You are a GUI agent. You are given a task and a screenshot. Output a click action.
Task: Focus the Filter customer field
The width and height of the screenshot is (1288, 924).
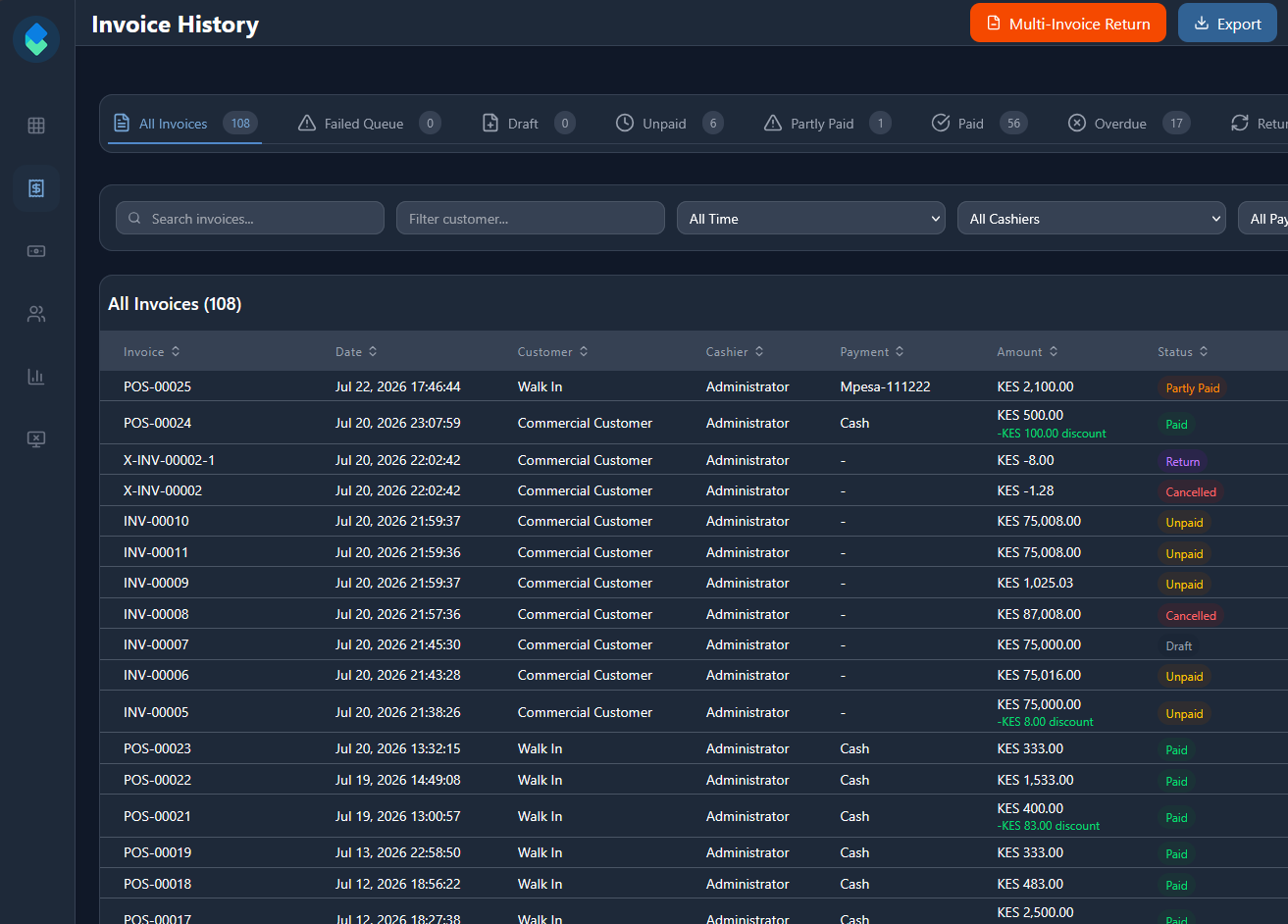[x=531, y=218]
